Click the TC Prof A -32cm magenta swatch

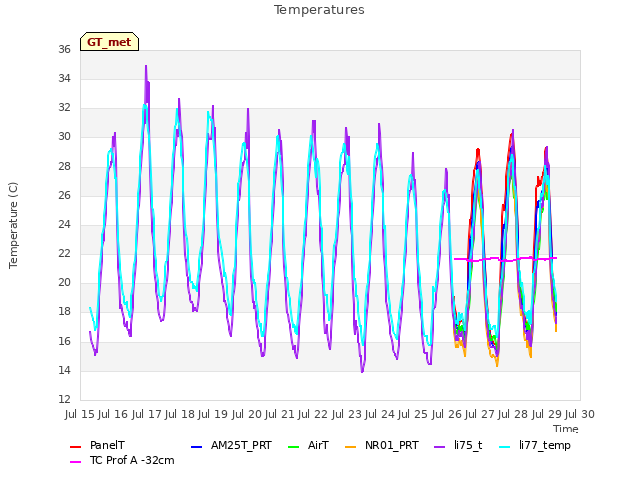coord(76,462)
